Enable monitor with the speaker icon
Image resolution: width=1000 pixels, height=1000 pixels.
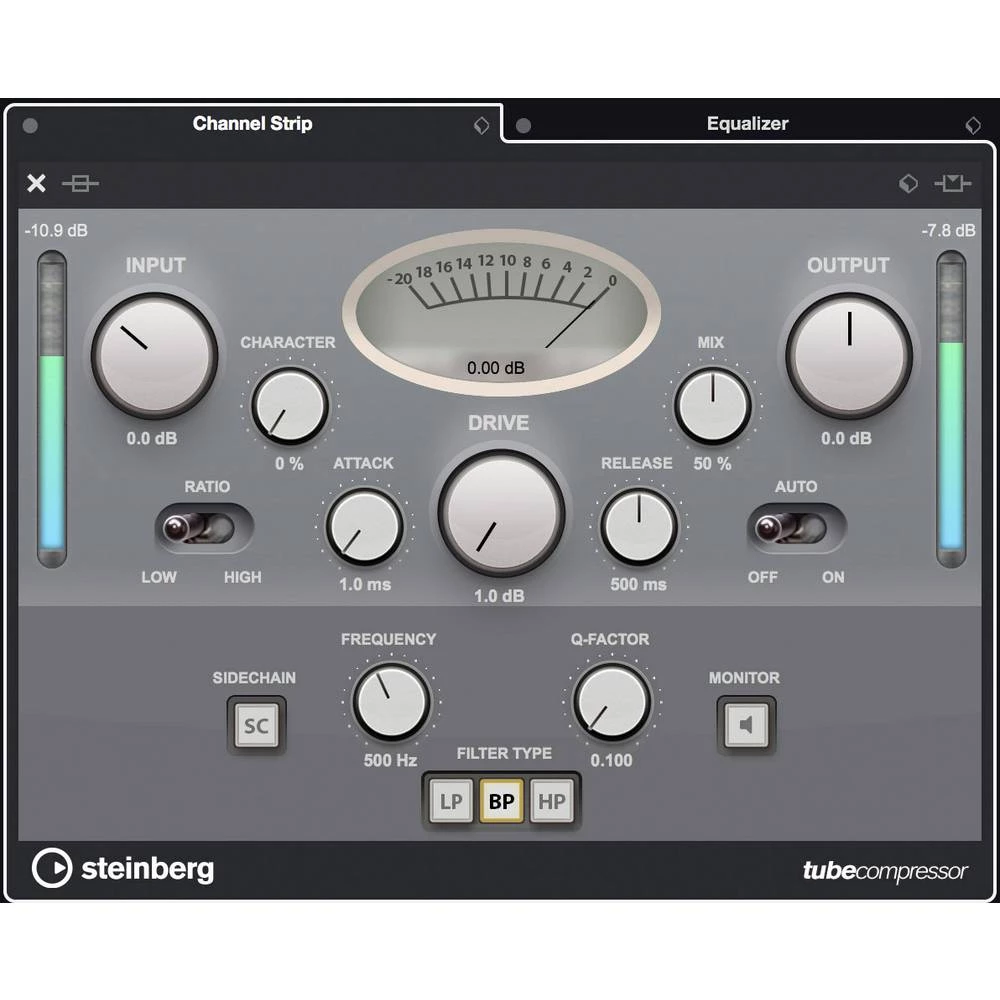tap(745, 725)
